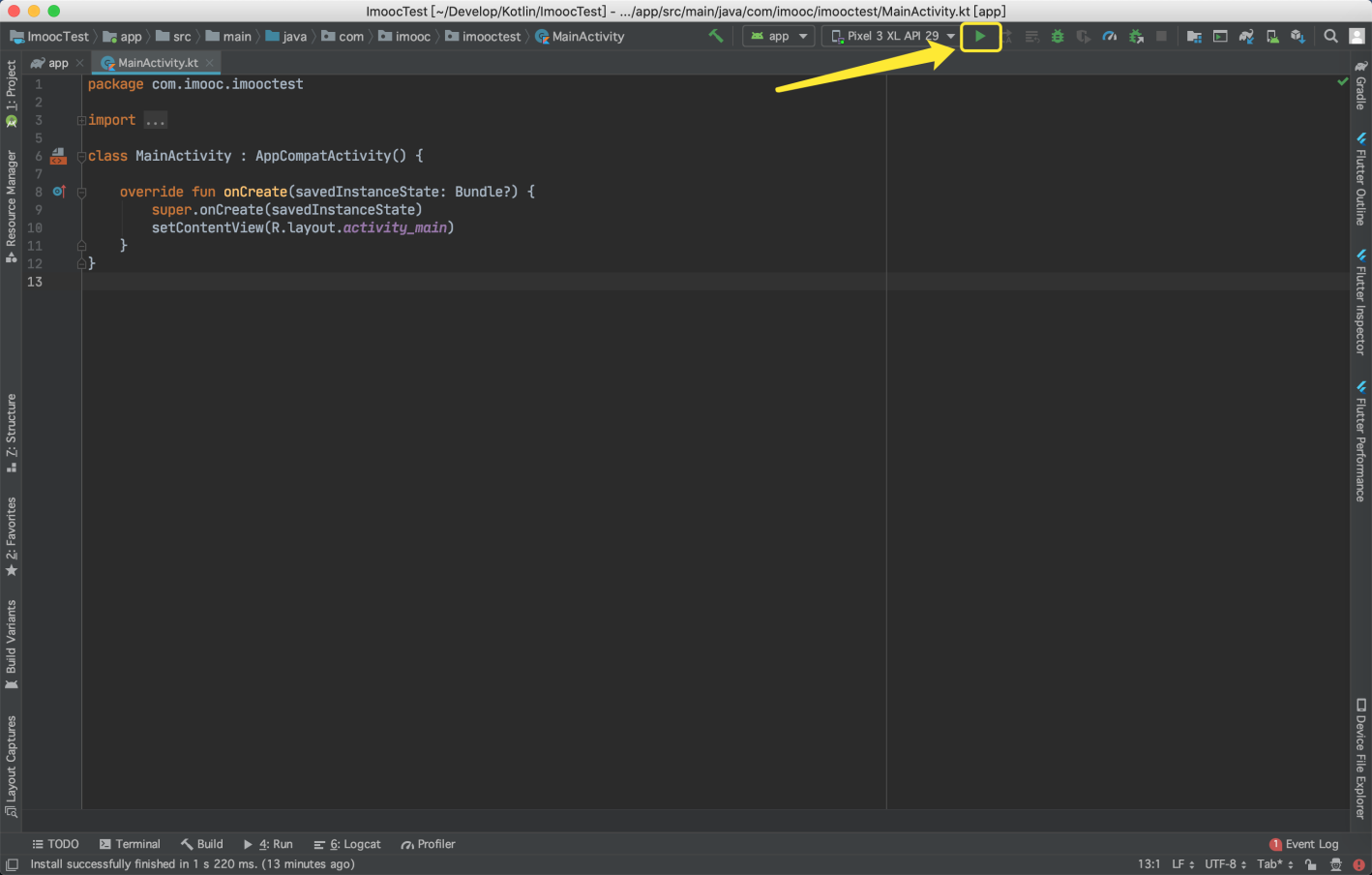1372x875 pixels.
Task: Click the Stop square button in toolbar
Action: pos(1161,36)
